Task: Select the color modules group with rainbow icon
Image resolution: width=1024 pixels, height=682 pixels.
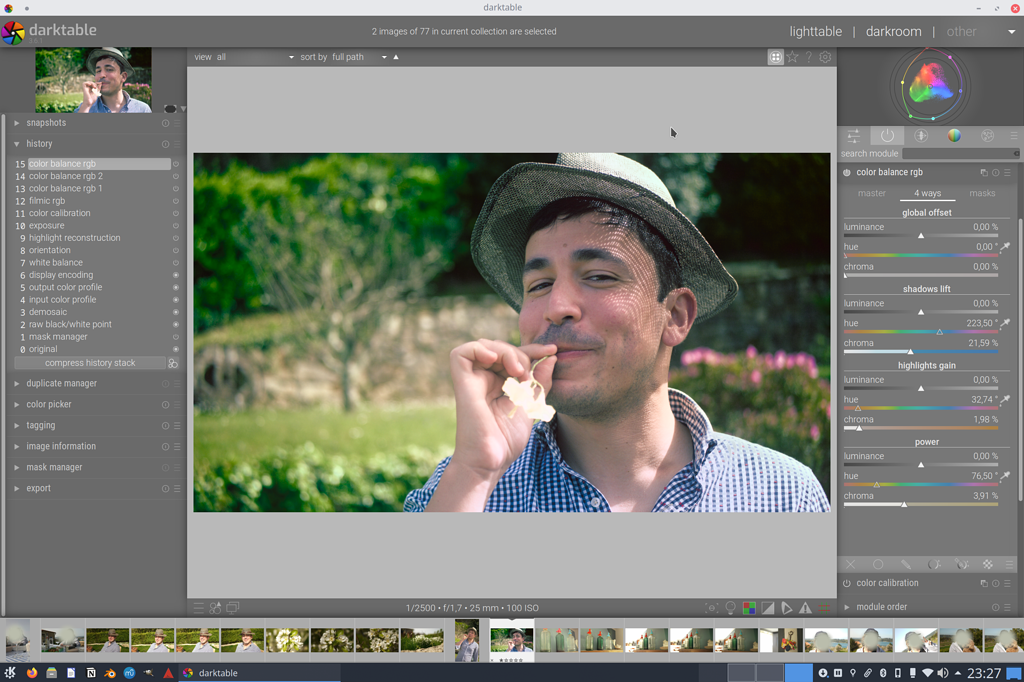Action: point(953,135)
